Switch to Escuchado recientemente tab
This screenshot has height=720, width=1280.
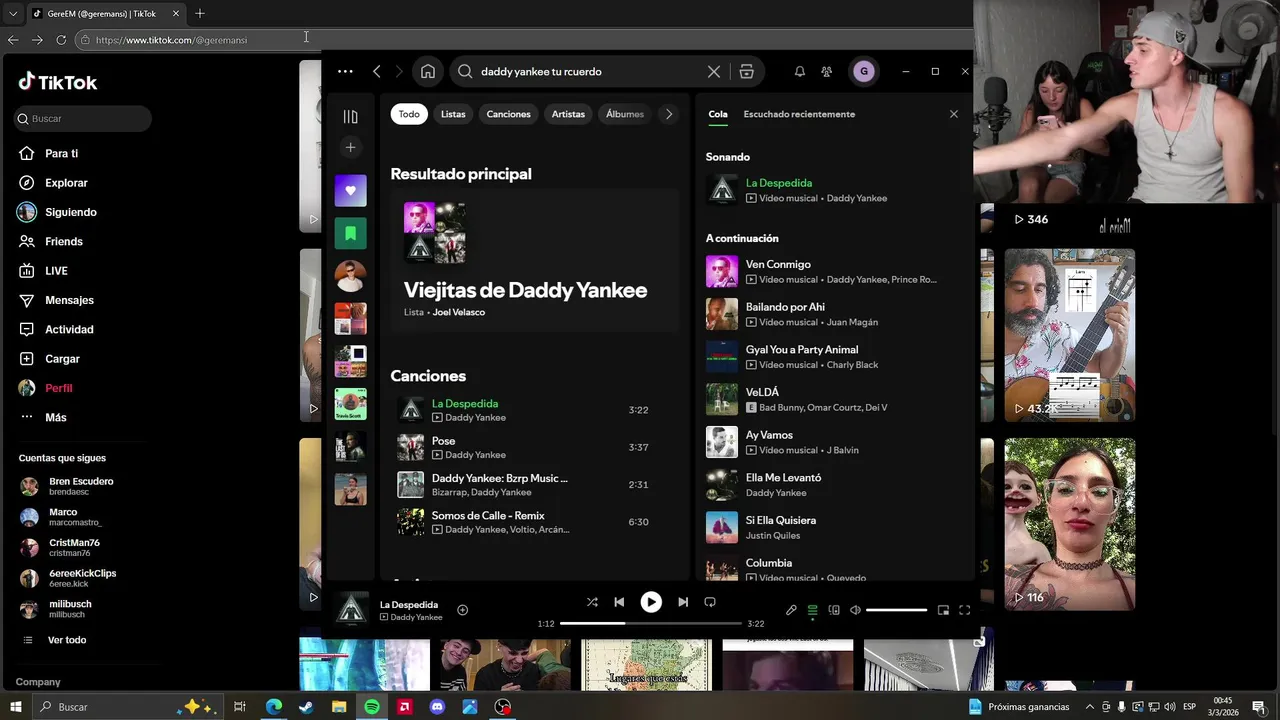[799, 114]
